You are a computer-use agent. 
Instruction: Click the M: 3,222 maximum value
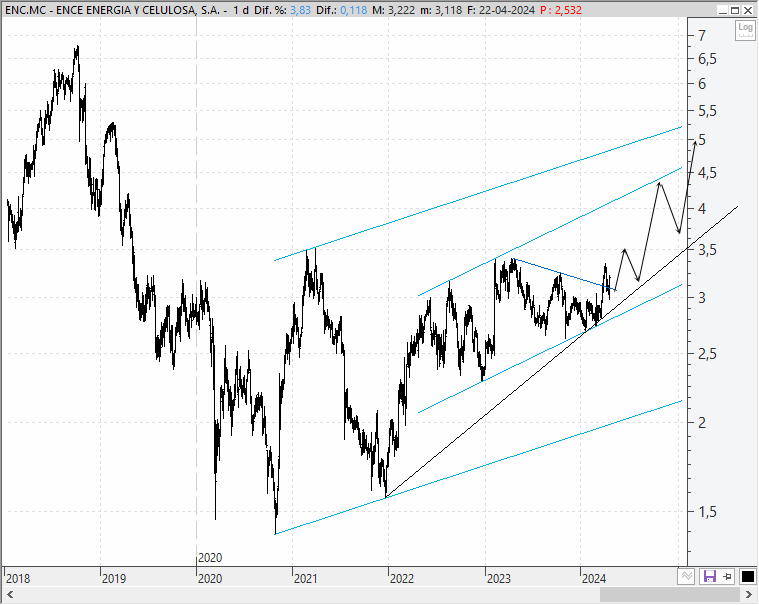[x=394, y=10]
